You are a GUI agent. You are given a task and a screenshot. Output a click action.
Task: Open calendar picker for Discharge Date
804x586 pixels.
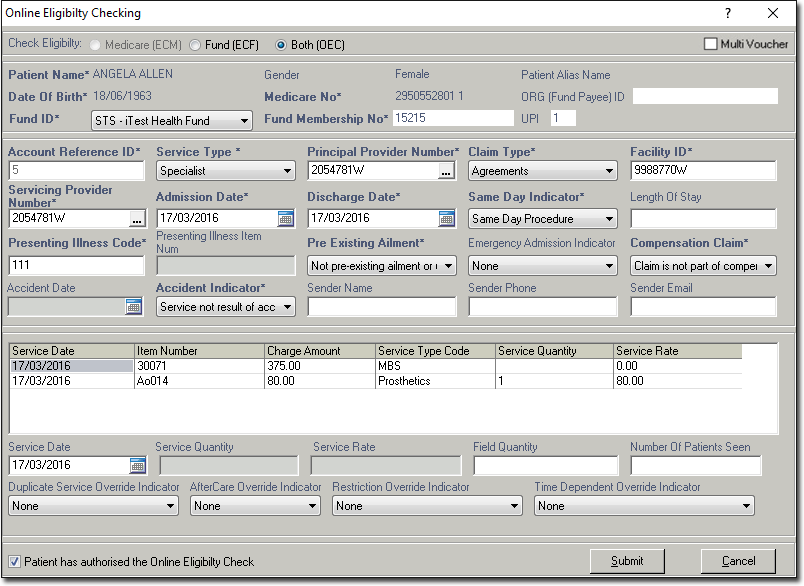[447, 219]
